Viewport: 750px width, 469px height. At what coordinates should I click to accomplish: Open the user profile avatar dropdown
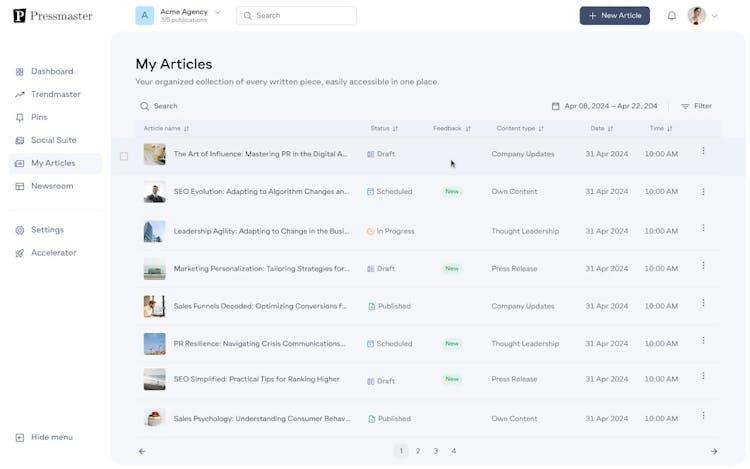click(702, 16)
